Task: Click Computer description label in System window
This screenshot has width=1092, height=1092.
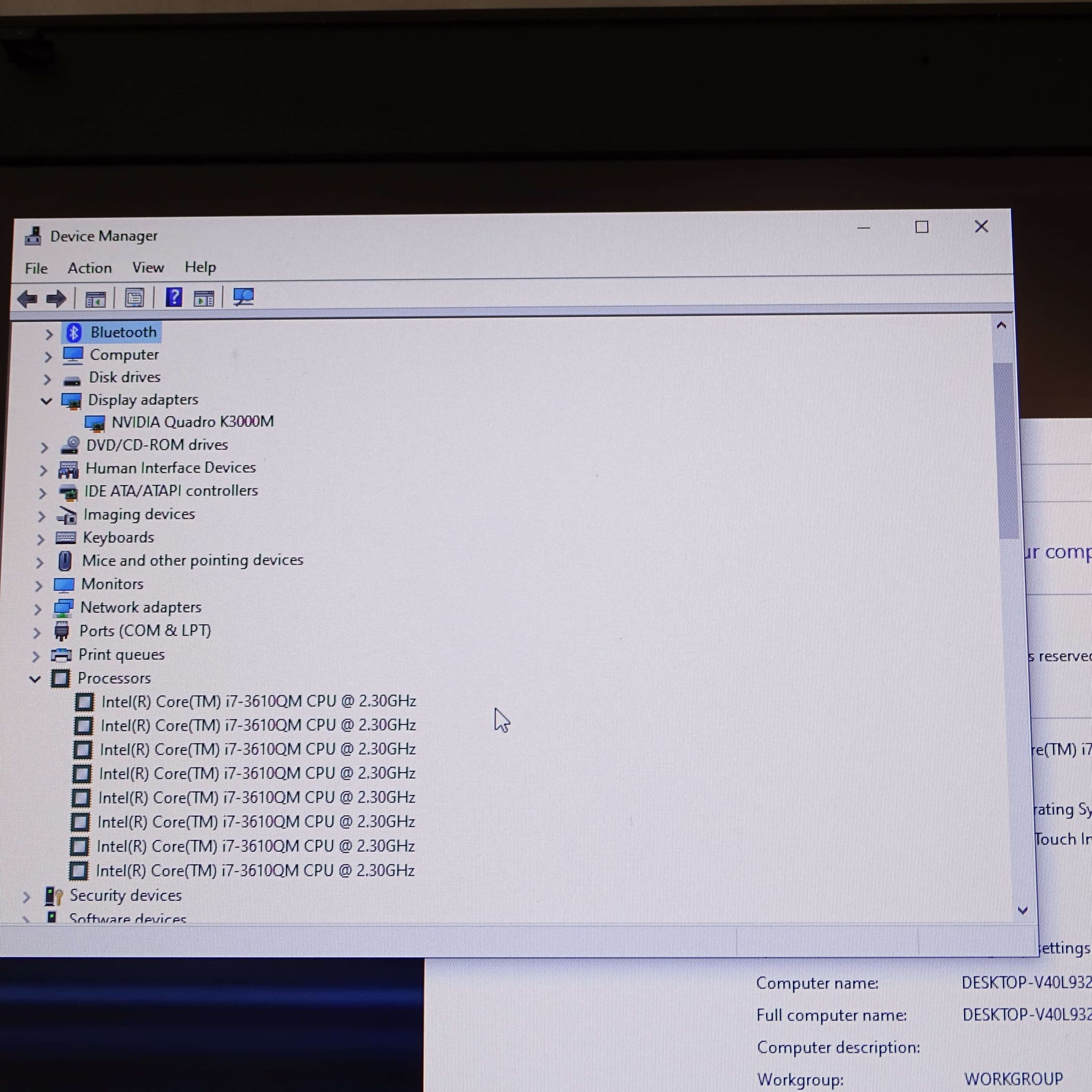Action: click(x=839, y=1047)
